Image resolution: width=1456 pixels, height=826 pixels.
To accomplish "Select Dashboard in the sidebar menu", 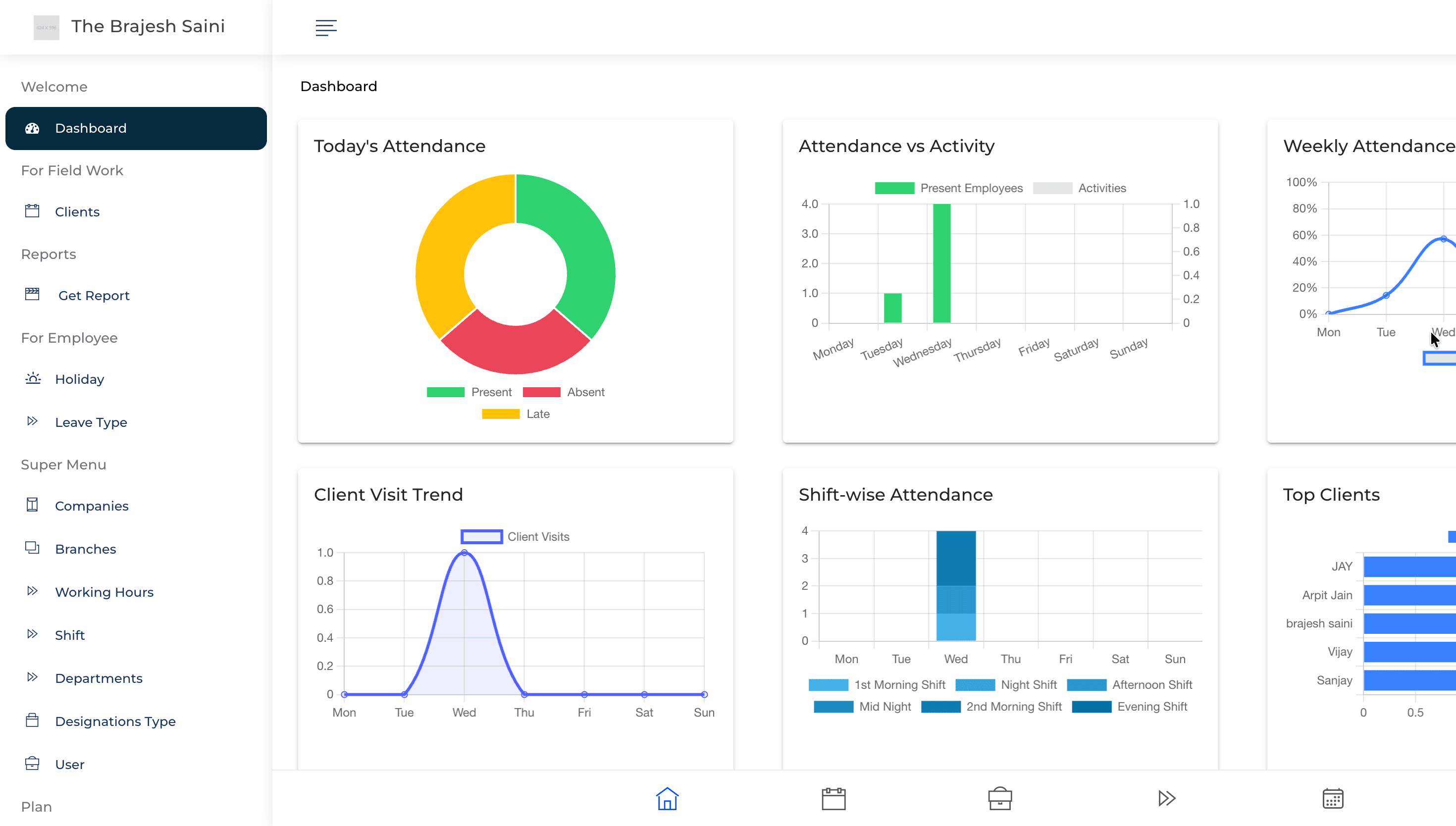I will click(91, 128).
